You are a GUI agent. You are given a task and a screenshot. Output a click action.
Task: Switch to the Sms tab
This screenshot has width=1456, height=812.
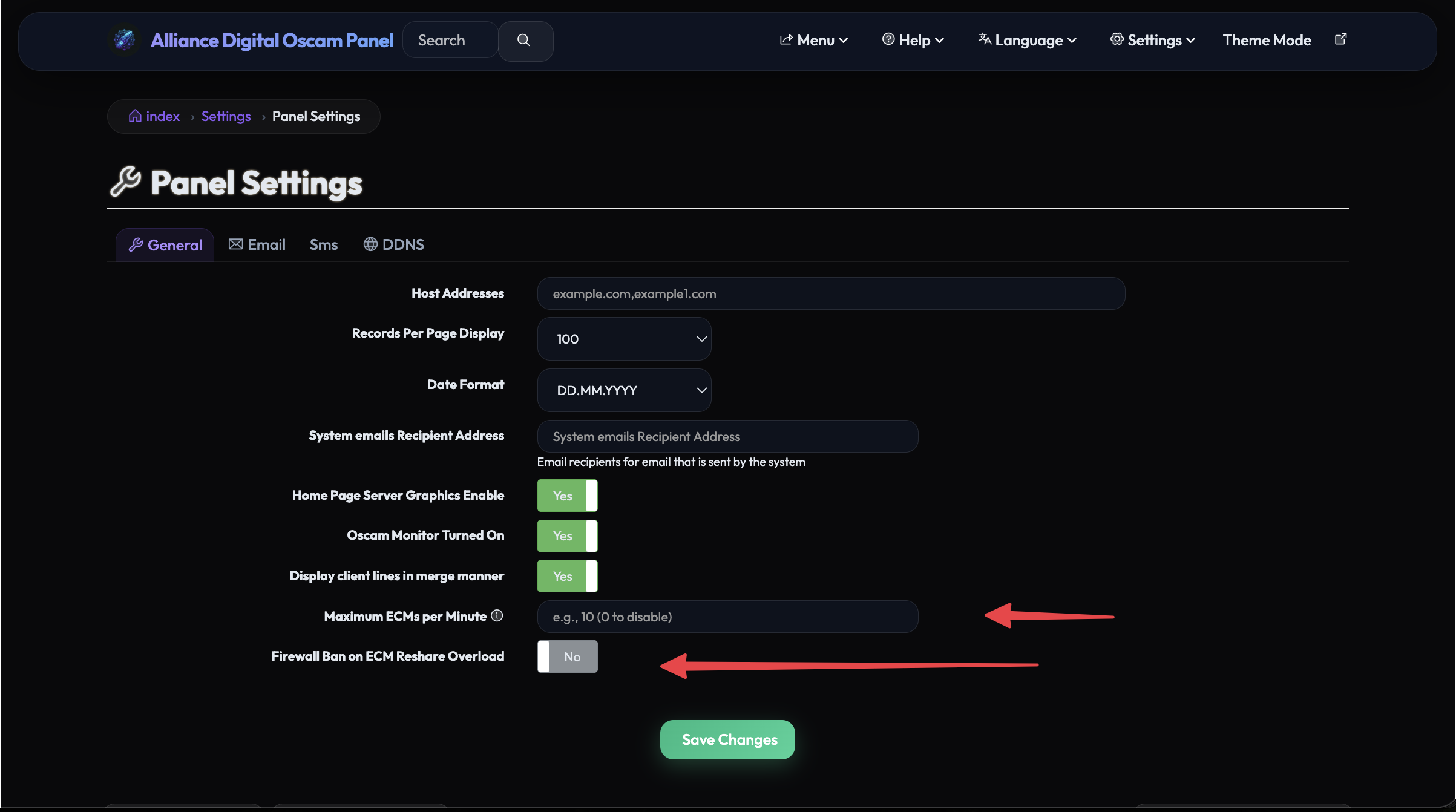(x=323, y=244)
